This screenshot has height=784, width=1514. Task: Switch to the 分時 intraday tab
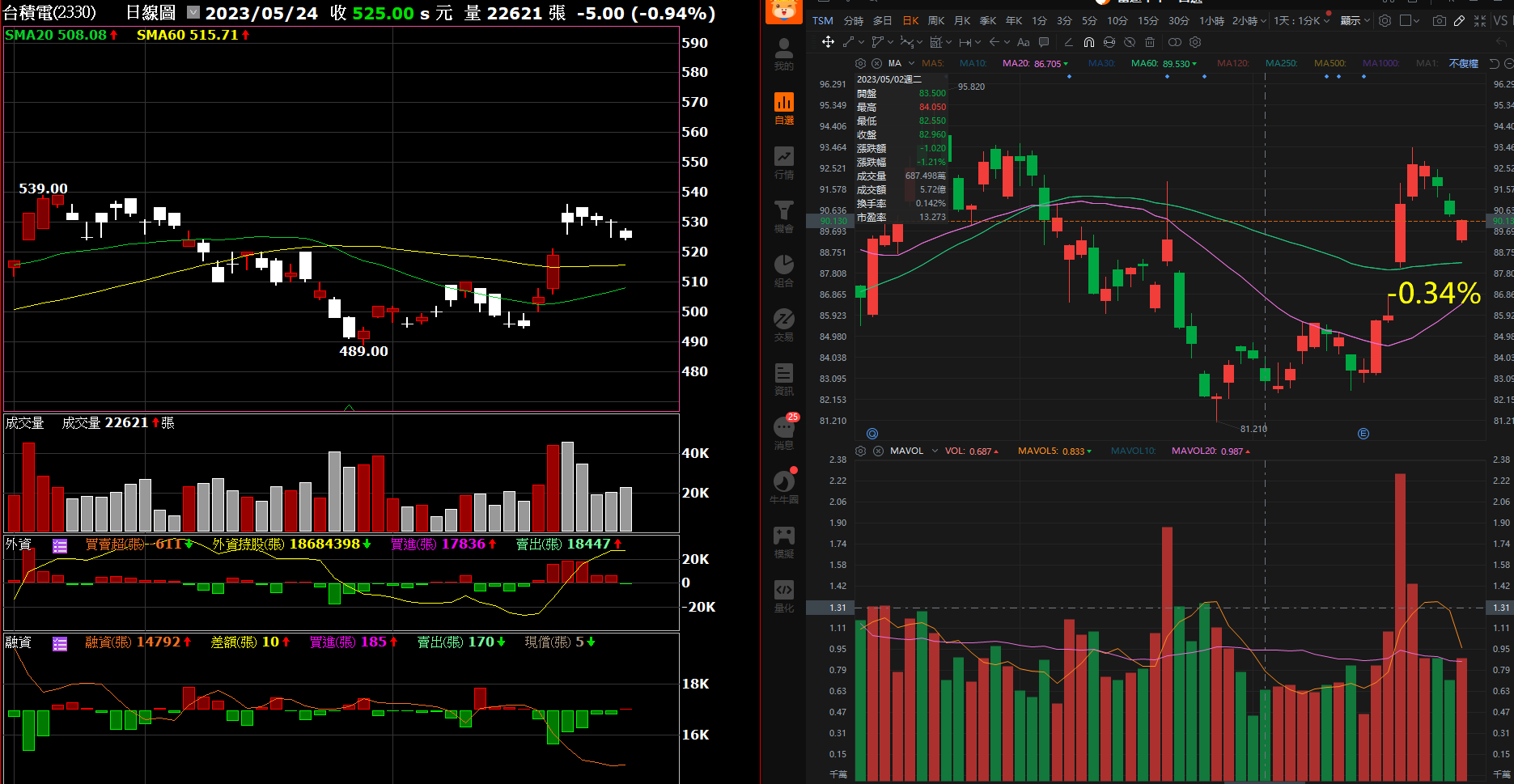(x=854, y=21)
